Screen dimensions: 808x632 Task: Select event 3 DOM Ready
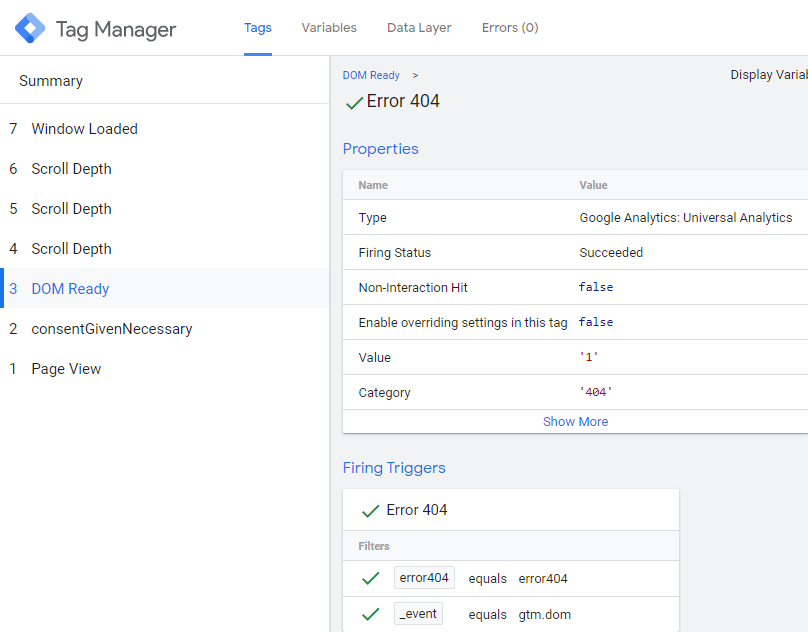pos(164,288)
